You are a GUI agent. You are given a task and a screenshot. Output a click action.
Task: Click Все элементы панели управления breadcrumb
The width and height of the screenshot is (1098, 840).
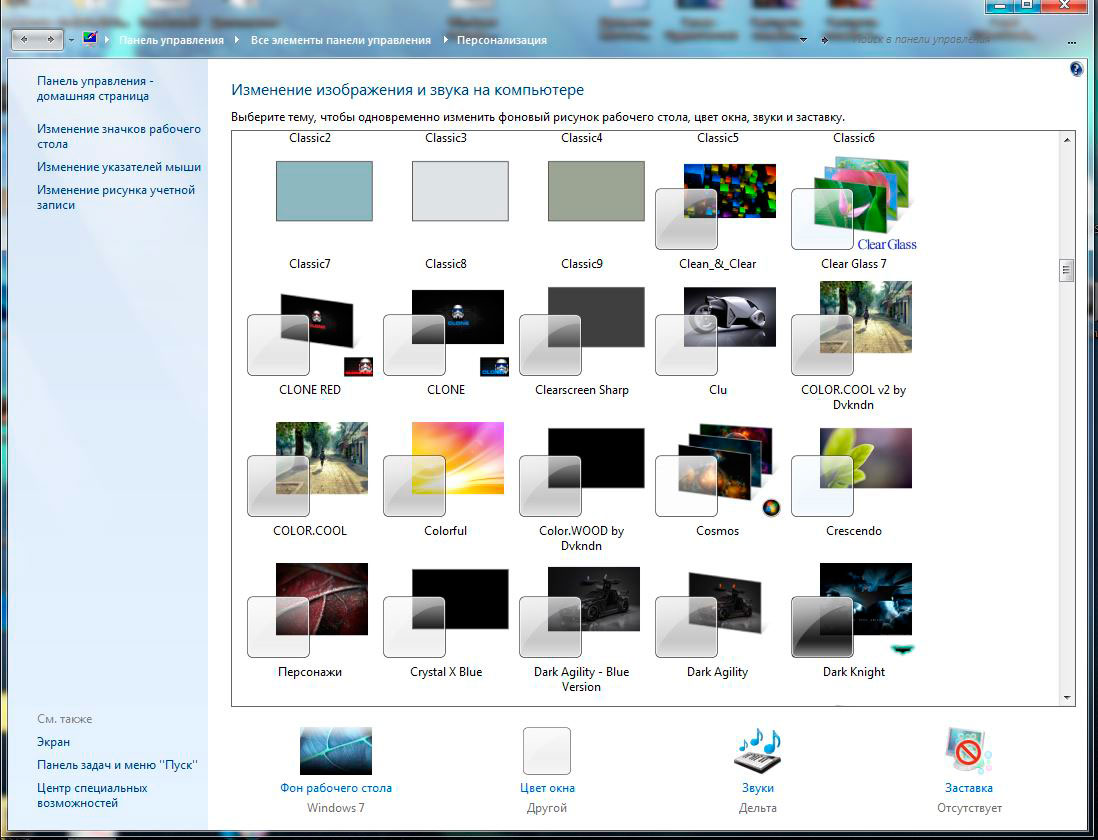(x=341, y=40)
